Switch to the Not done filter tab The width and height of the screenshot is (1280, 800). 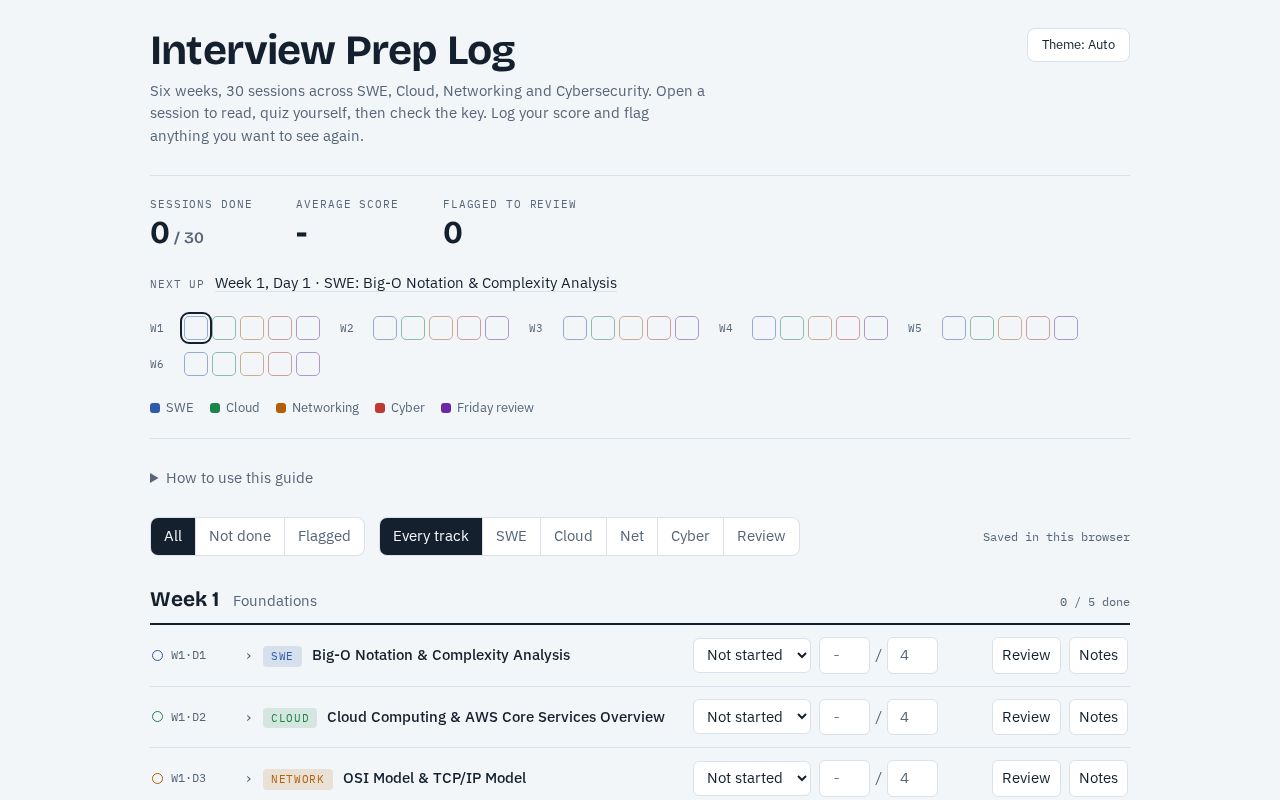coord(240,536)
